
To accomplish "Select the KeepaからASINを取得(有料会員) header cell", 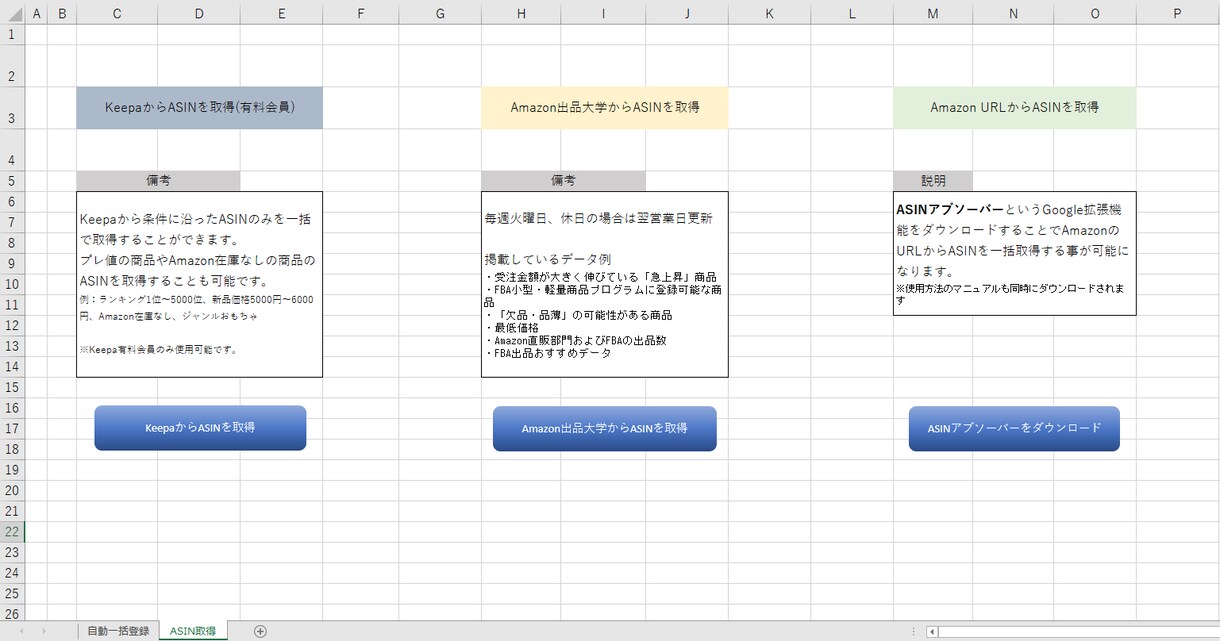I will pos(200,107).
